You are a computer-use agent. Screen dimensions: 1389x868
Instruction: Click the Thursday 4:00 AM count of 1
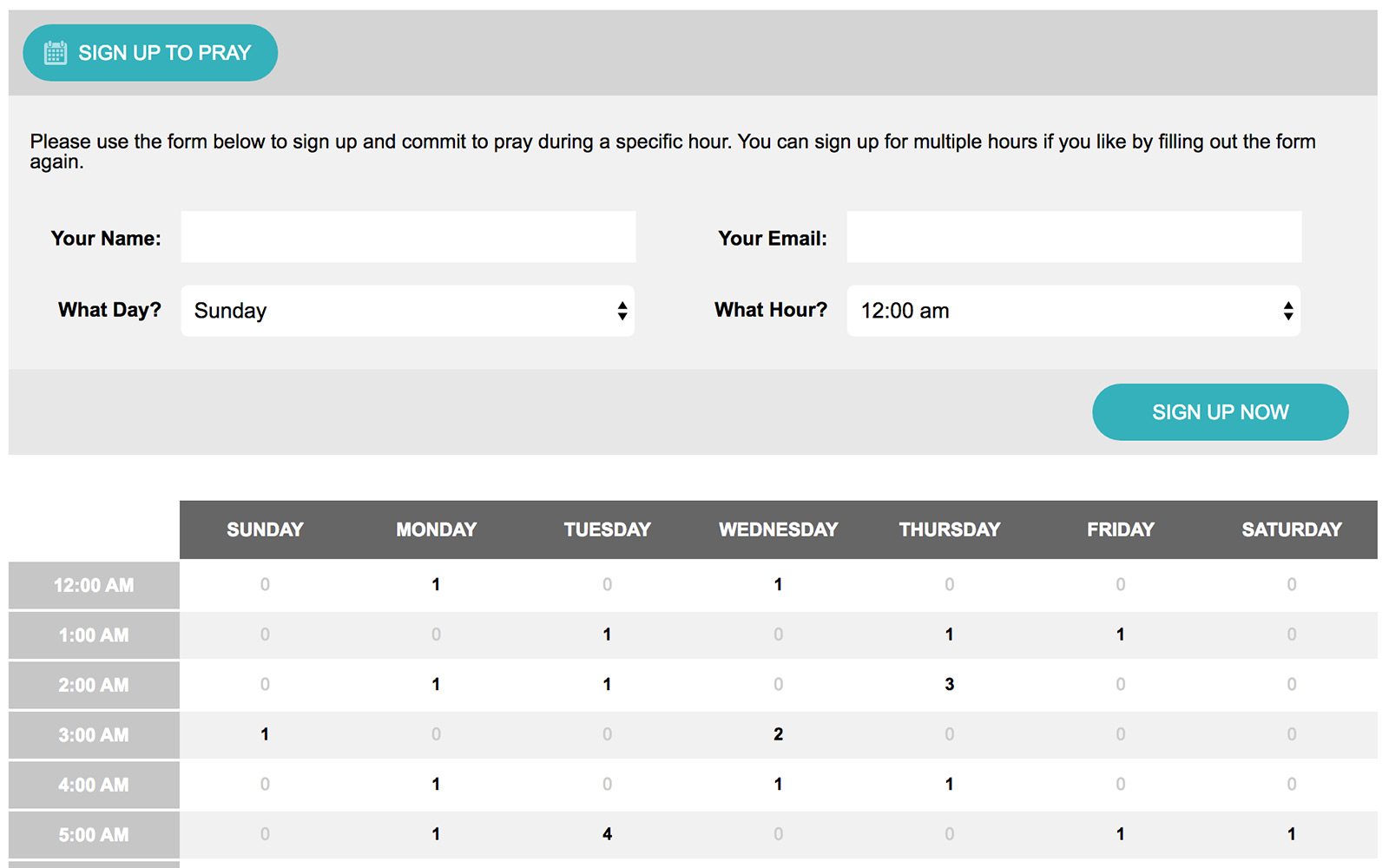[x=949, y=785]
